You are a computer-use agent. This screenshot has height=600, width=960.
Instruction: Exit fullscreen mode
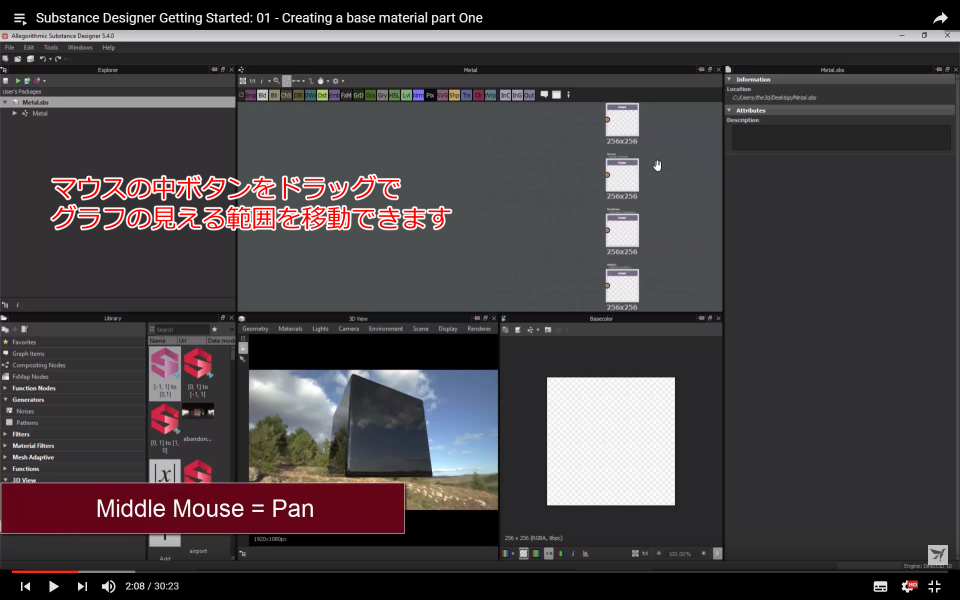935,587
